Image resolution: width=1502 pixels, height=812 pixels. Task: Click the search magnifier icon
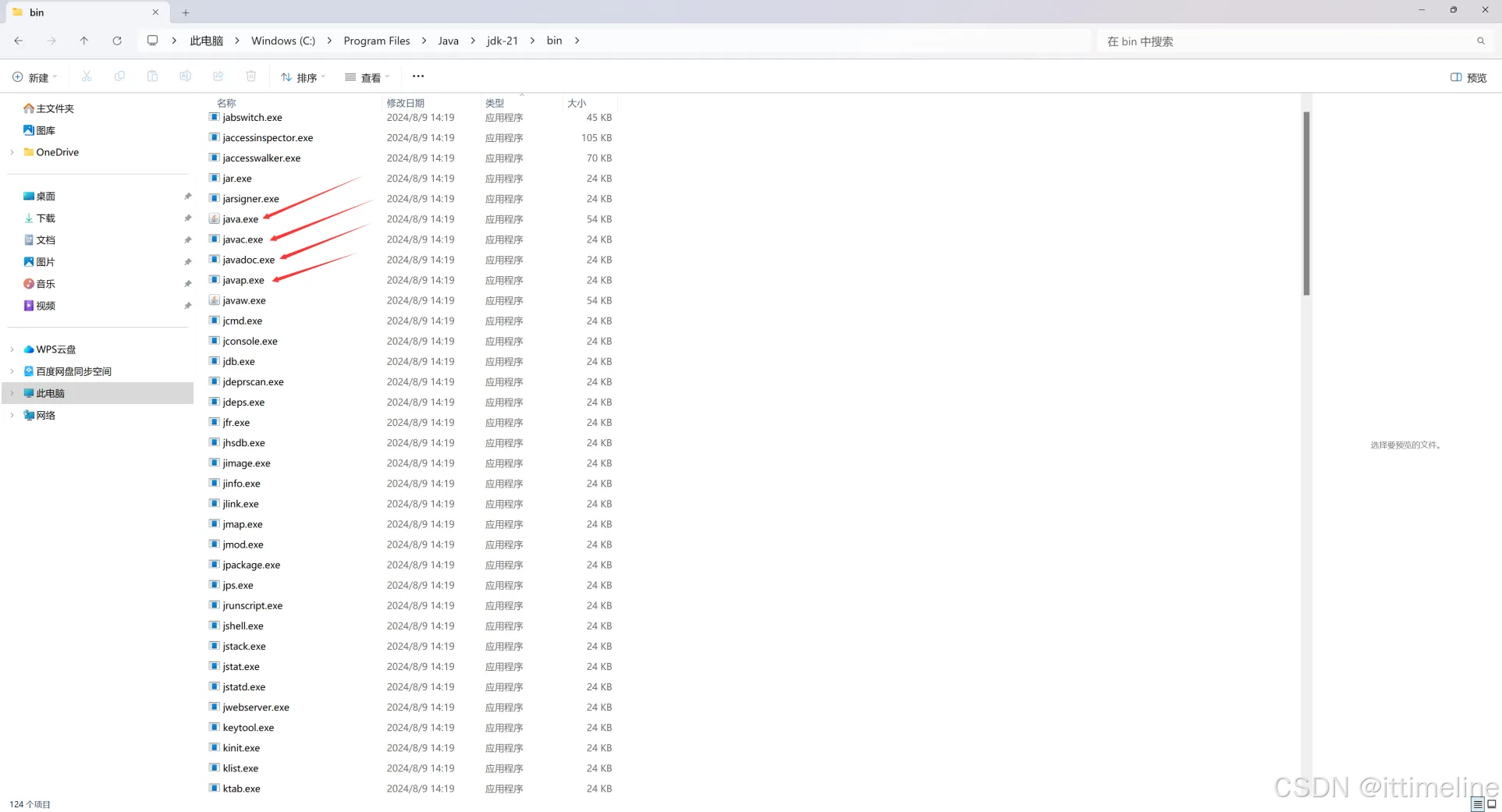coord(1480,41)
